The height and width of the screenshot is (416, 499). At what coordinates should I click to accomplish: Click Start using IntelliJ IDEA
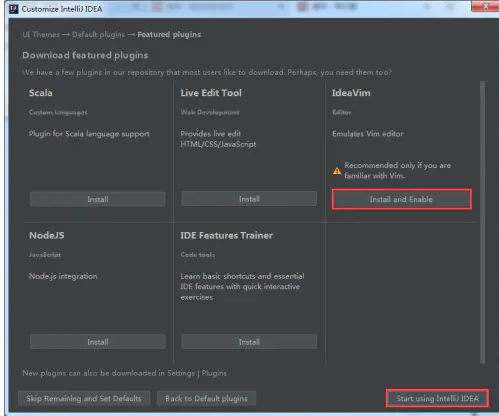[437, 398]
